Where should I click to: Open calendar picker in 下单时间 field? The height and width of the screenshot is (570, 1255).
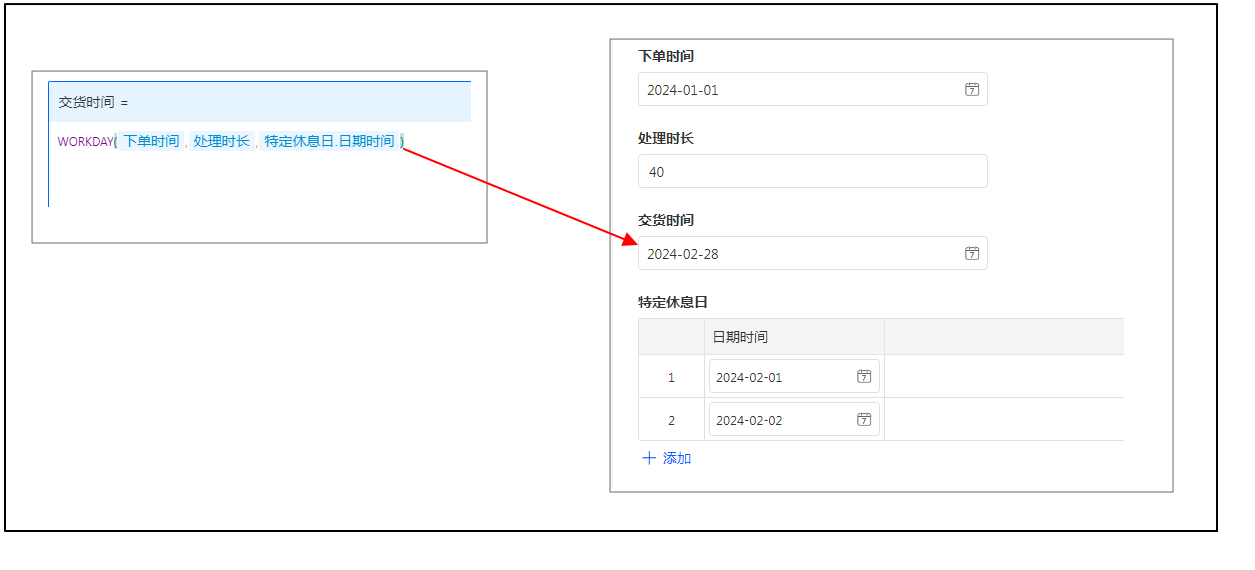(x=971, y=89)
